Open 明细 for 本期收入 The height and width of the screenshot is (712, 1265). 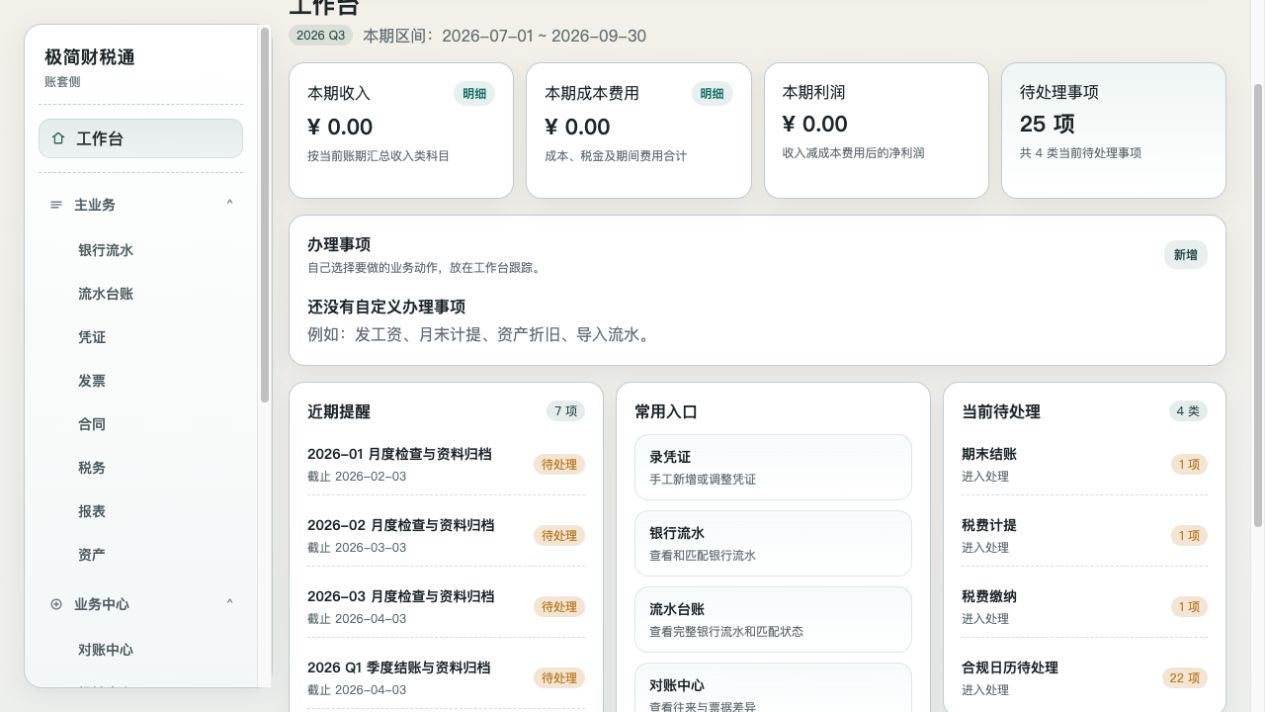point(474,93)
